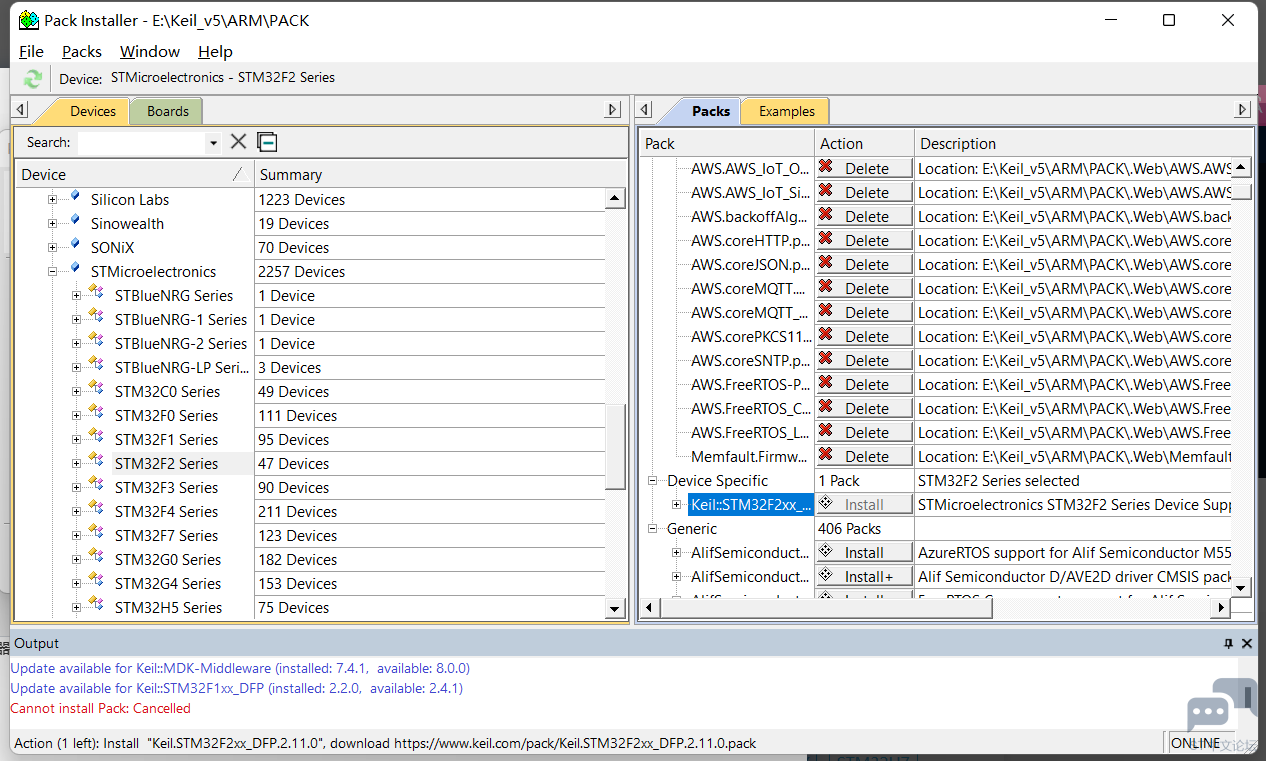Viewport: 1266px width, 761px height.
Task: Click inside the device Search input field
Action: [142, 143]
